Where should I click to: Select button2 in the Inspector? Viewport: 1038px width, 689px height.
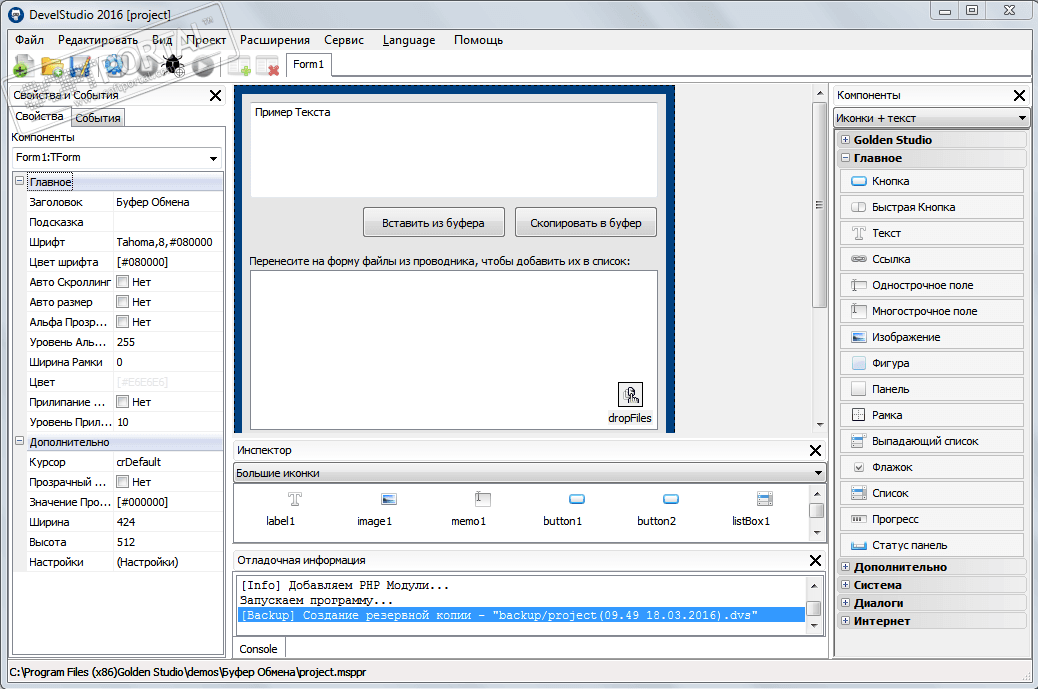tap(657, 509)
